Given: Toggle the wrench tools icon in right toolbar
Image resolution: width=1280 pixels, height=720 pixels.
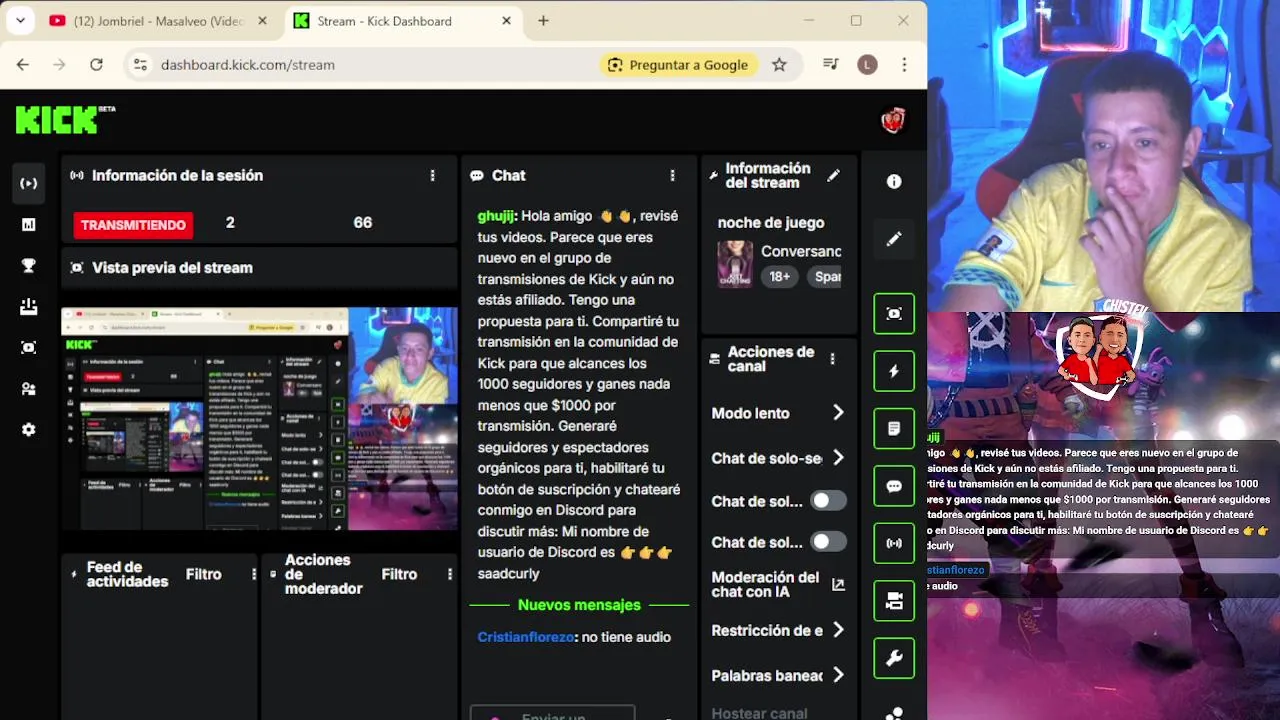Looking at the screenshot, I should (x=894, y=658).
